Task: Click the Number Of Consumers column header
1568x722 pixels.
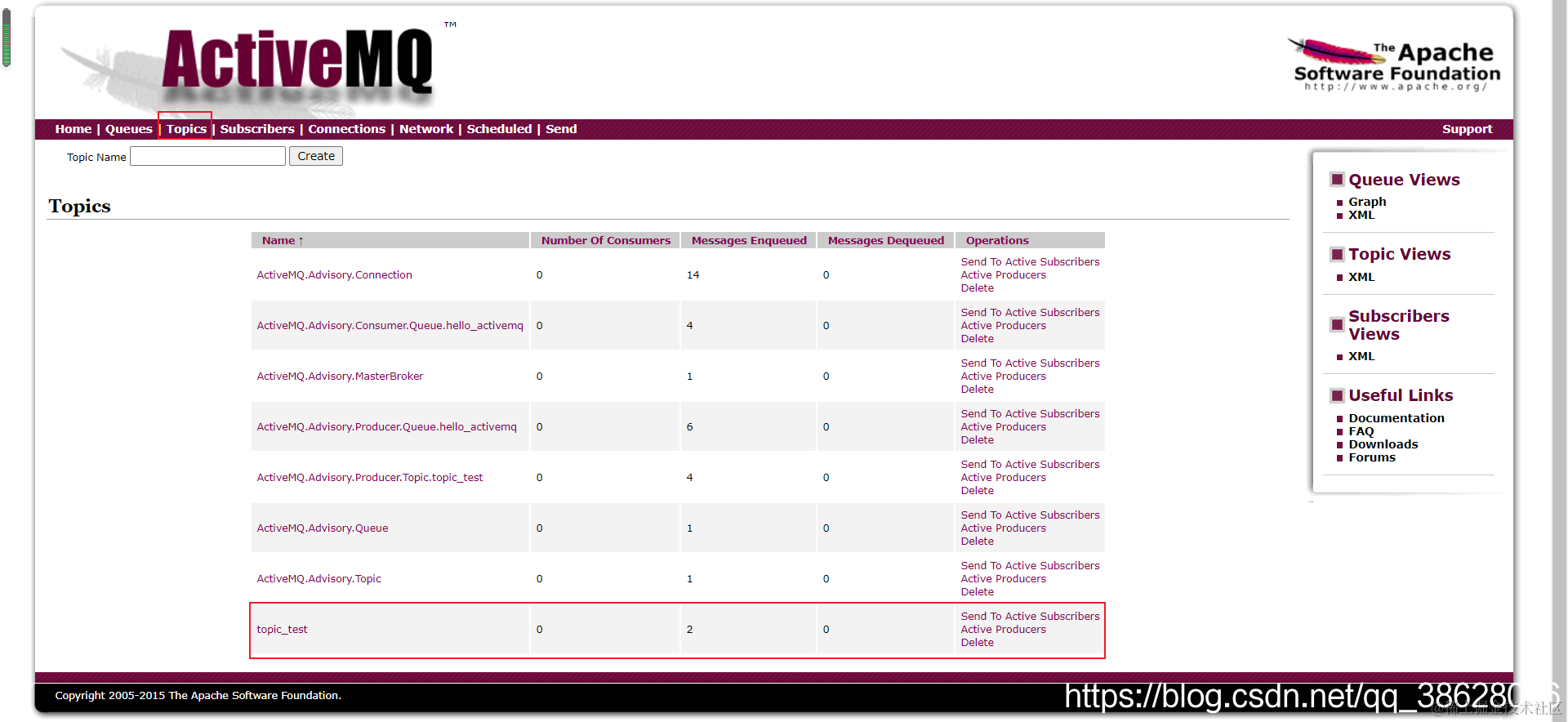Action: click(606, 240)
